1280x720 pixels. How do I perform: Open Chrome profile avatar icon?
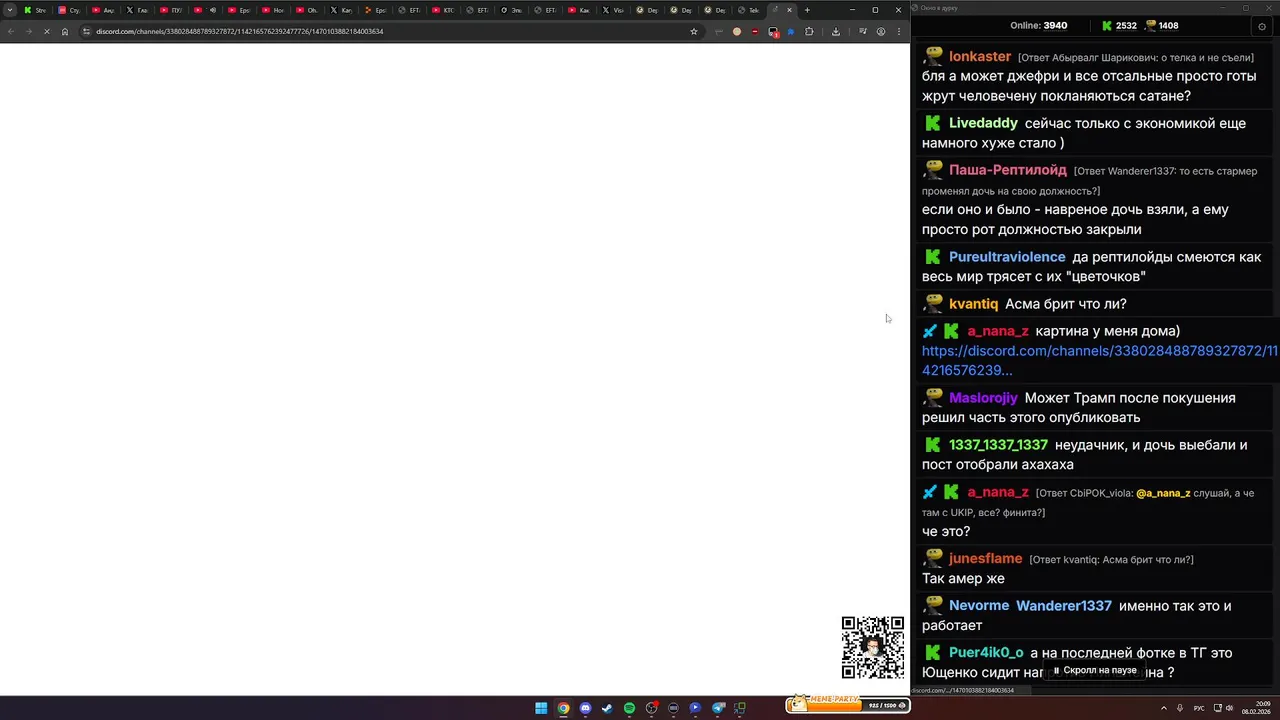[x=881, y=31]
